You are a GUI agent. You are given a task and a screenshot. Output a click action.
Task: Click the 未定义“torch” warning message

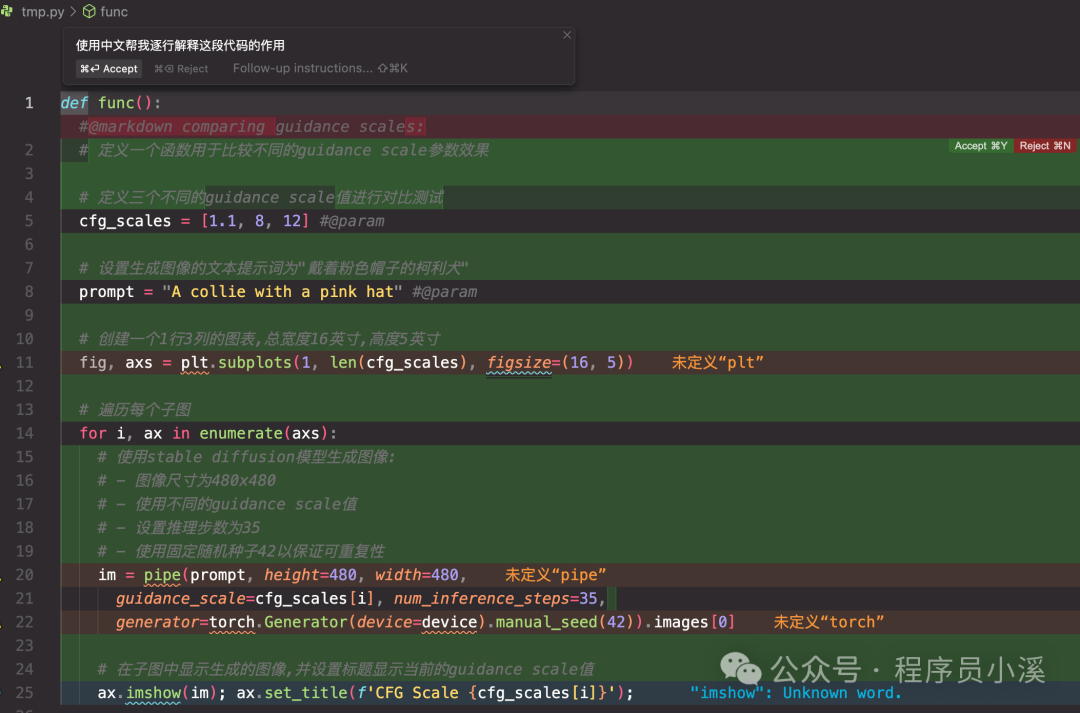(829, 622)
